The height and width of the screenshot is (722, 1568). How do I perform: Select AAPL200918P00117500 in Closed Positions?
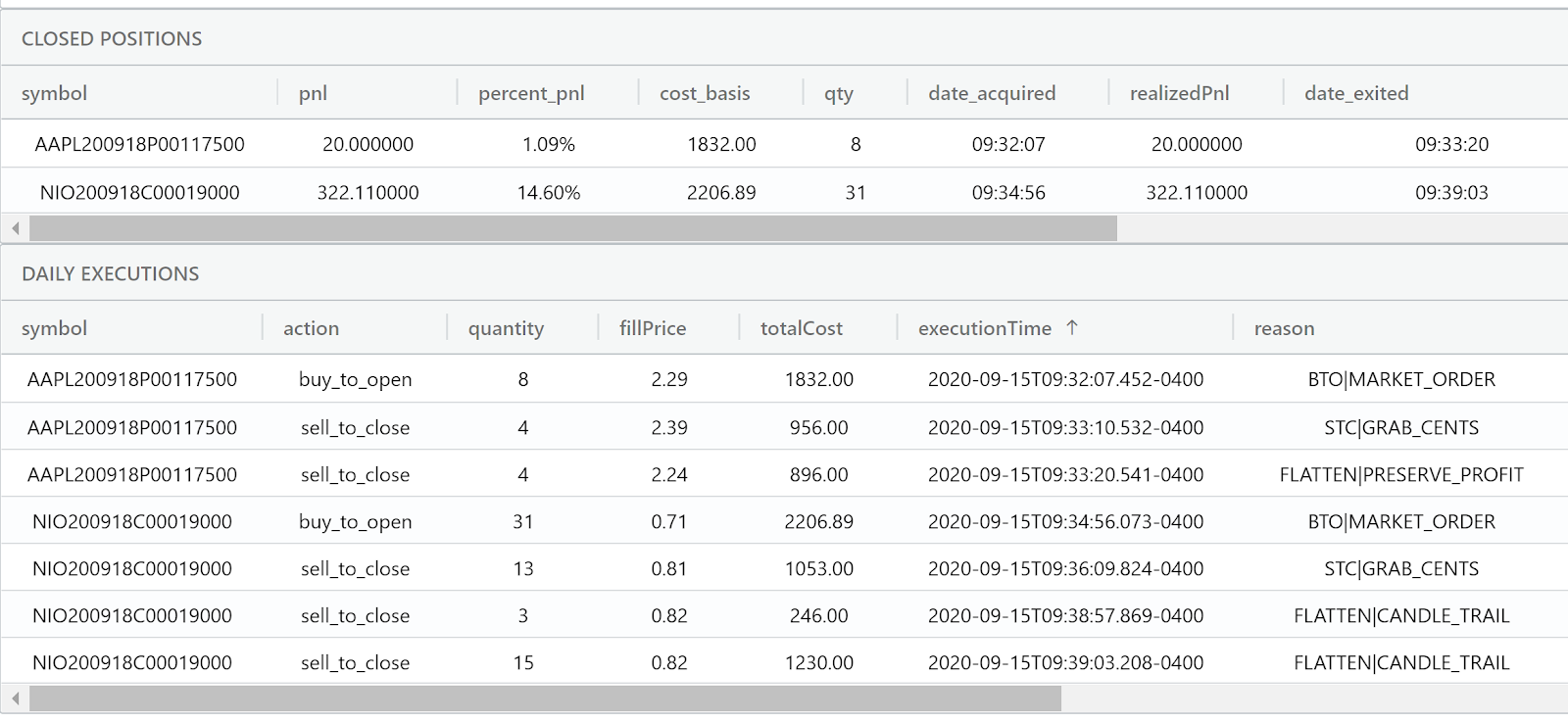click(140, 144)
